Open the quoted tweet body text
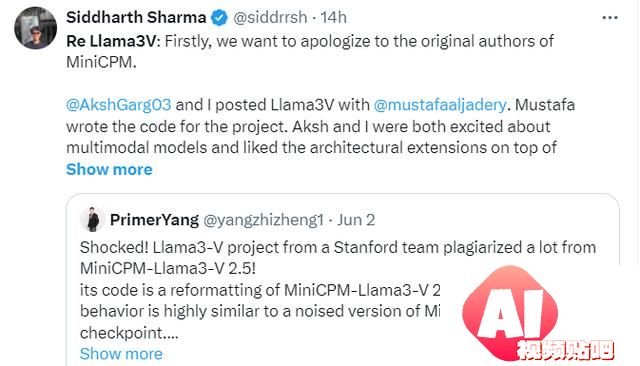This screenshot has width=640, height=366. coord(261,290)
